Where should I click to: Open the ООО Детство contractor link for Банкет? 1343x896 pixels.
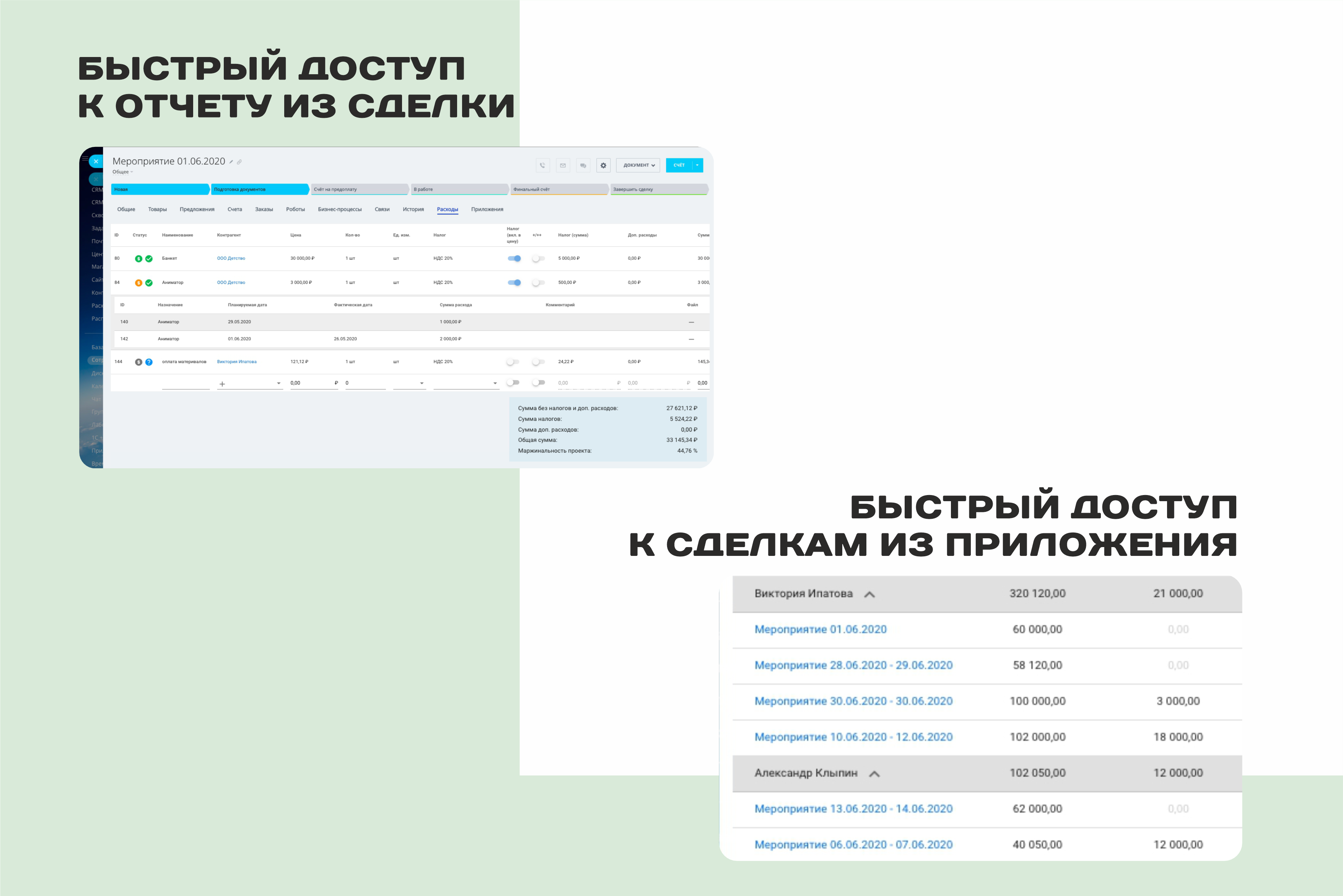(231, 258)
